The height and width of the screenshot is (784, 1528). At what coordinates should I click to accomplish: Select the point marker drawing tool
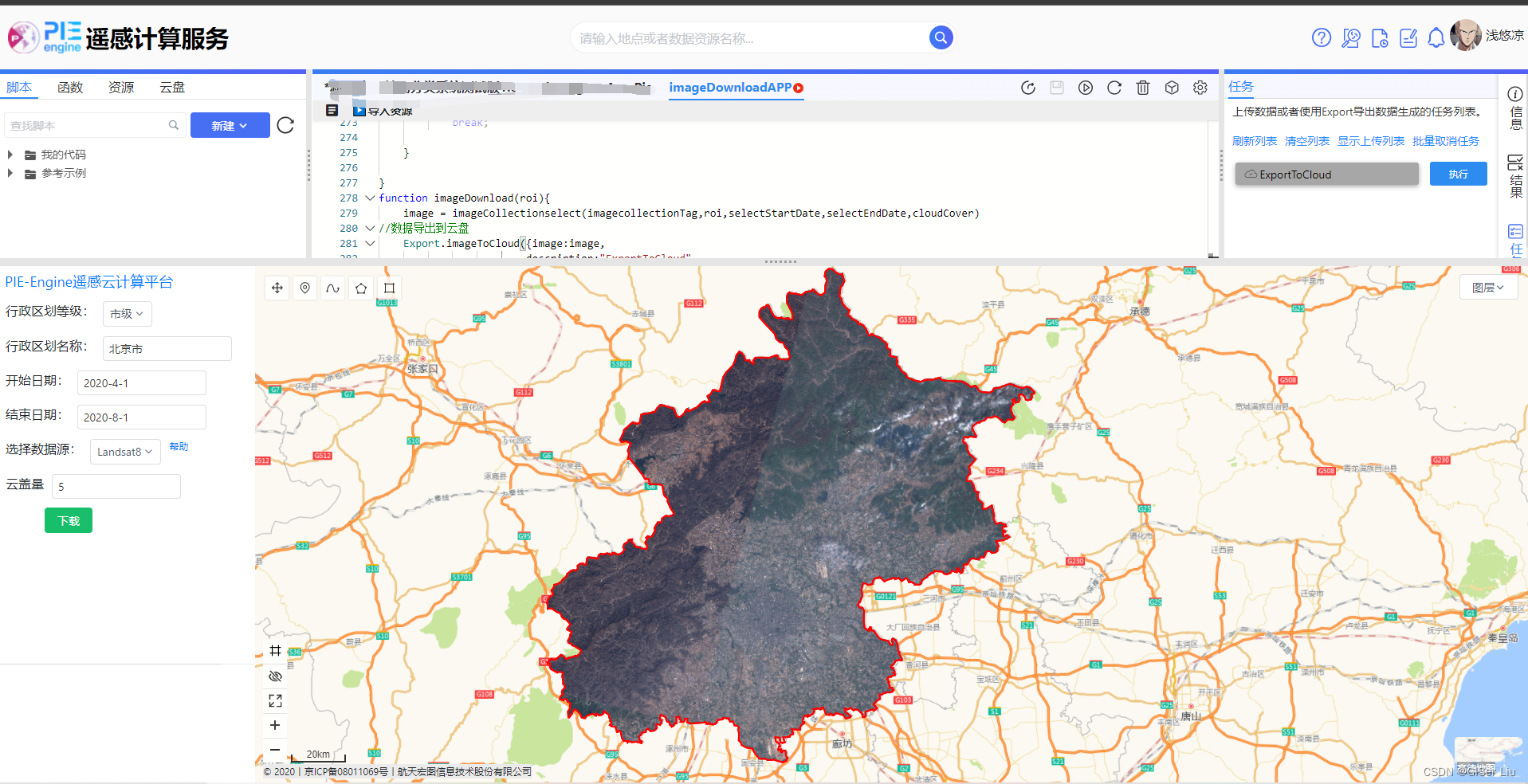[x=305, y=288]
